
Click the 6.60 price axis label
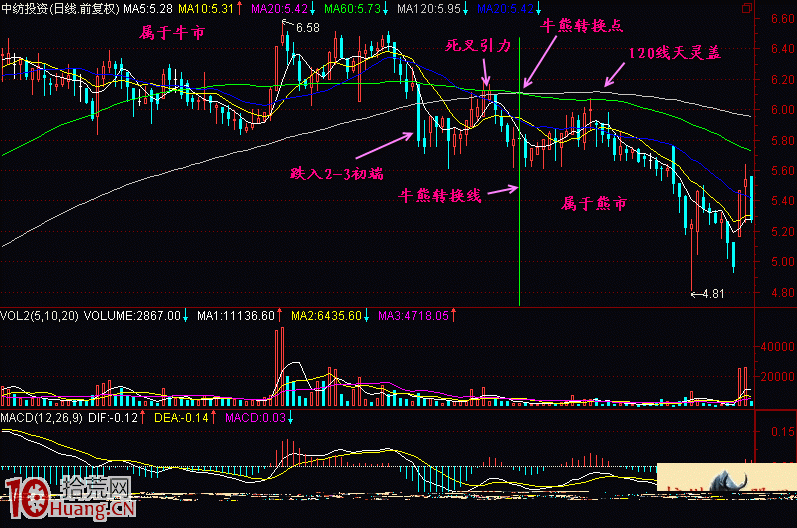coord(782,19)
